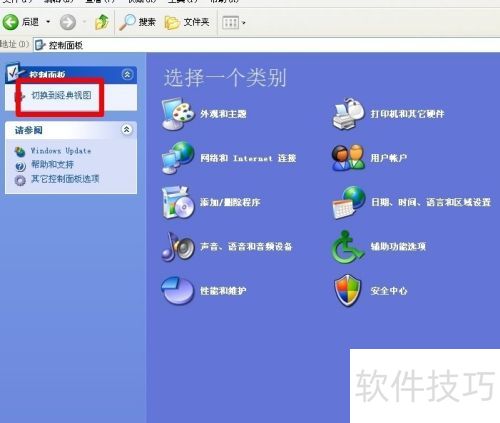Open 日期、时间、语言和区域设置 calendar icon
The width and height of the screenshot is (500, 423).
(x=348, y=202)
